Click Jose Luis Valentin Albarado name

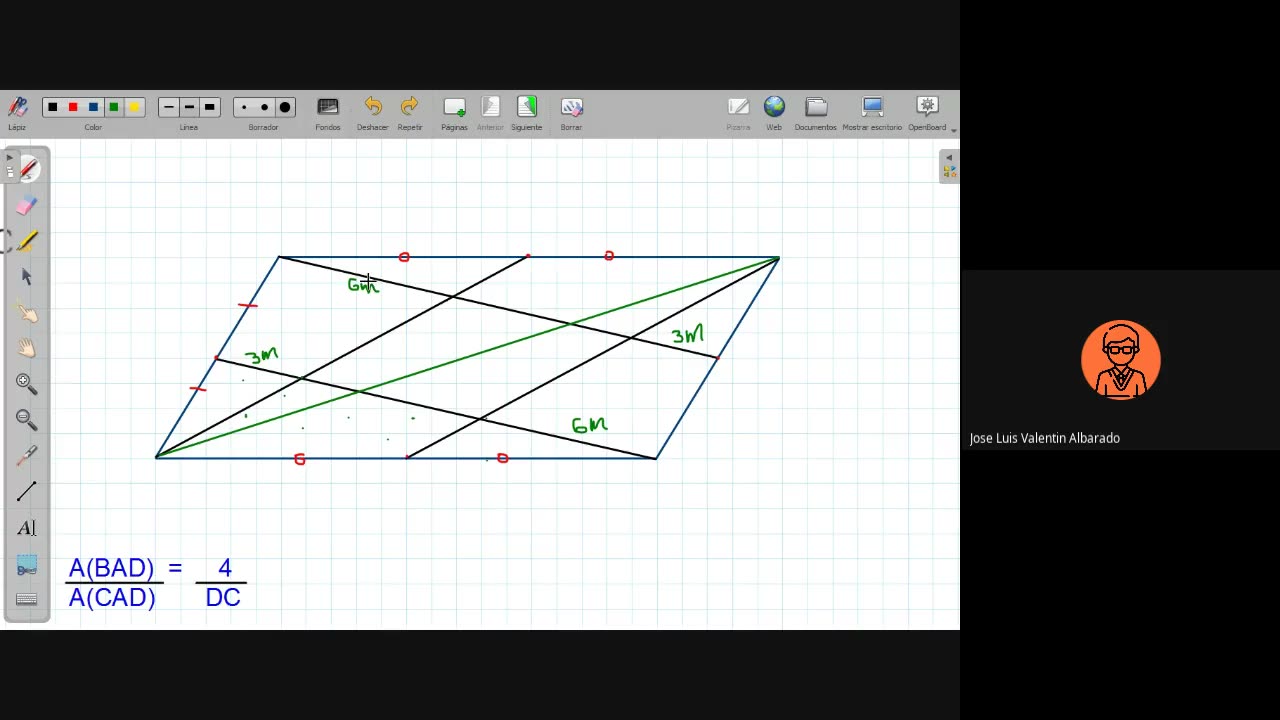1044,438
